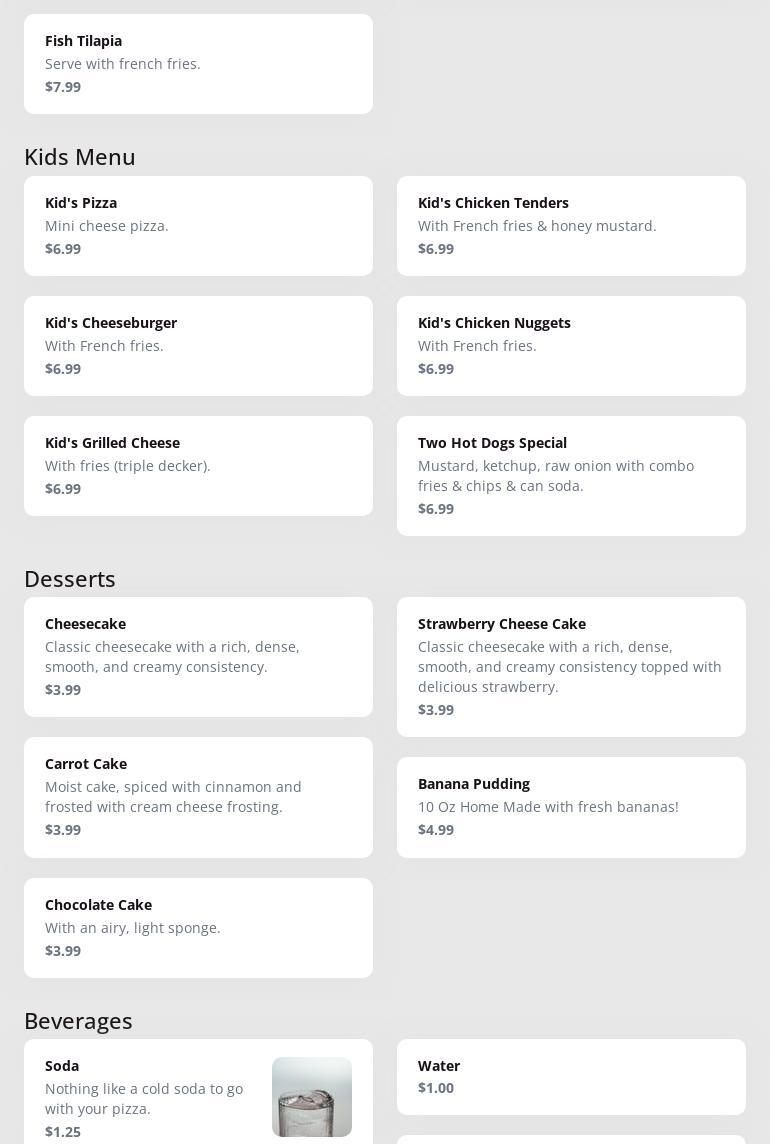Click the Kid's Cheeseburger item
The width and height of the screenshot is (770, 1144).
[x=198, y=345]
